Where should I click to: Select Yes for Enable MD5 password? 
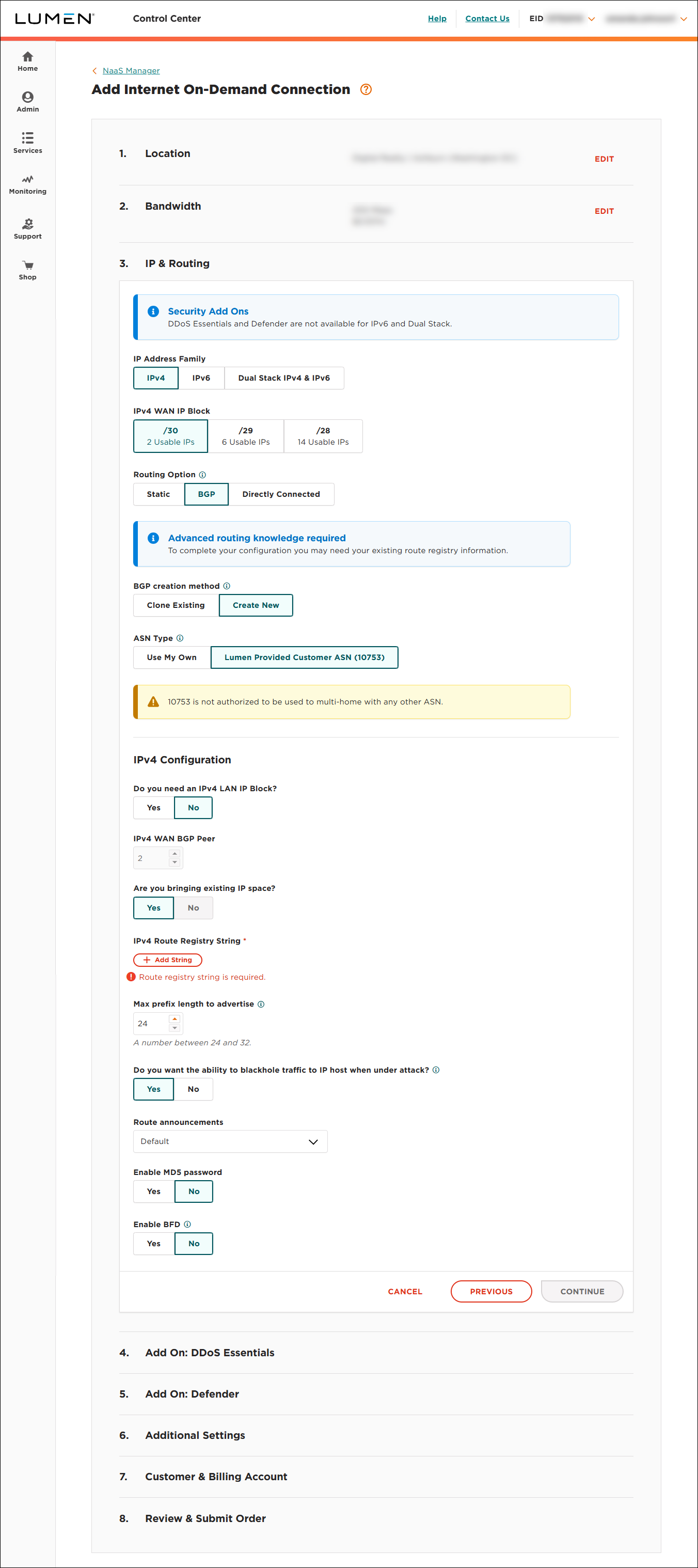(x=154, y=1191)
